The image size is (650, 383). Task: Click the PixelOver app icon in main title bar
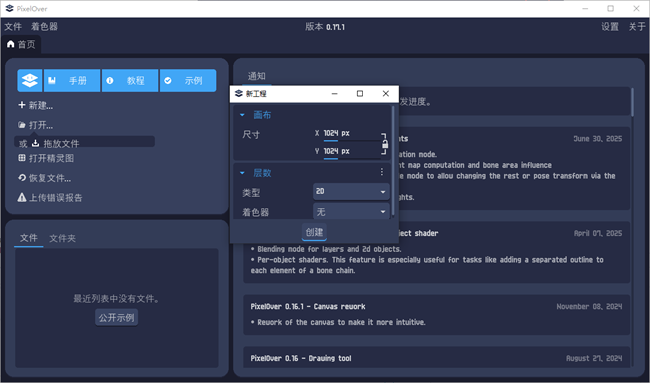pos(10,8)
